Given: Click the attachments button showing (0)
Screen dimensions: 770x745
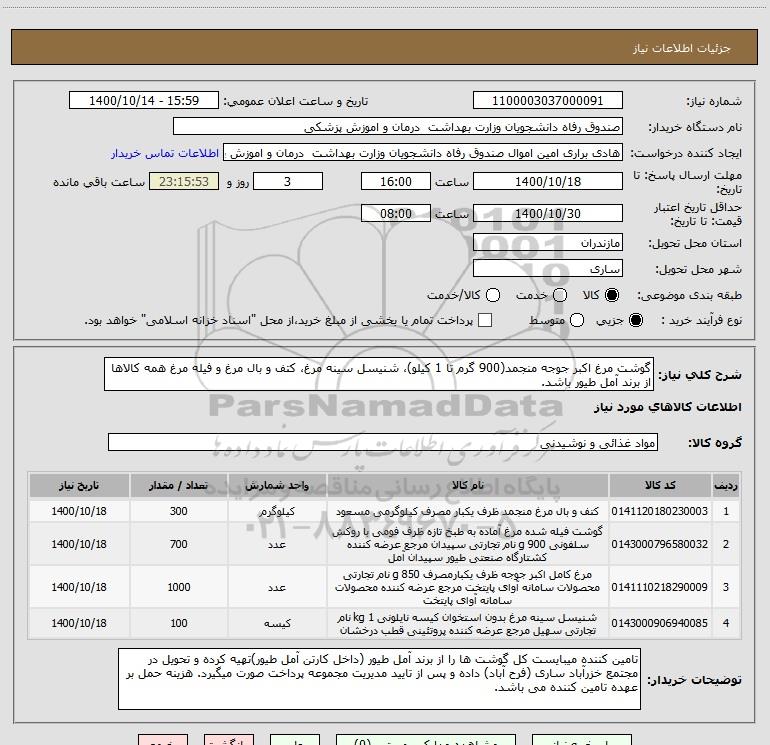Looking at the screenshot, I should (426, 740).
